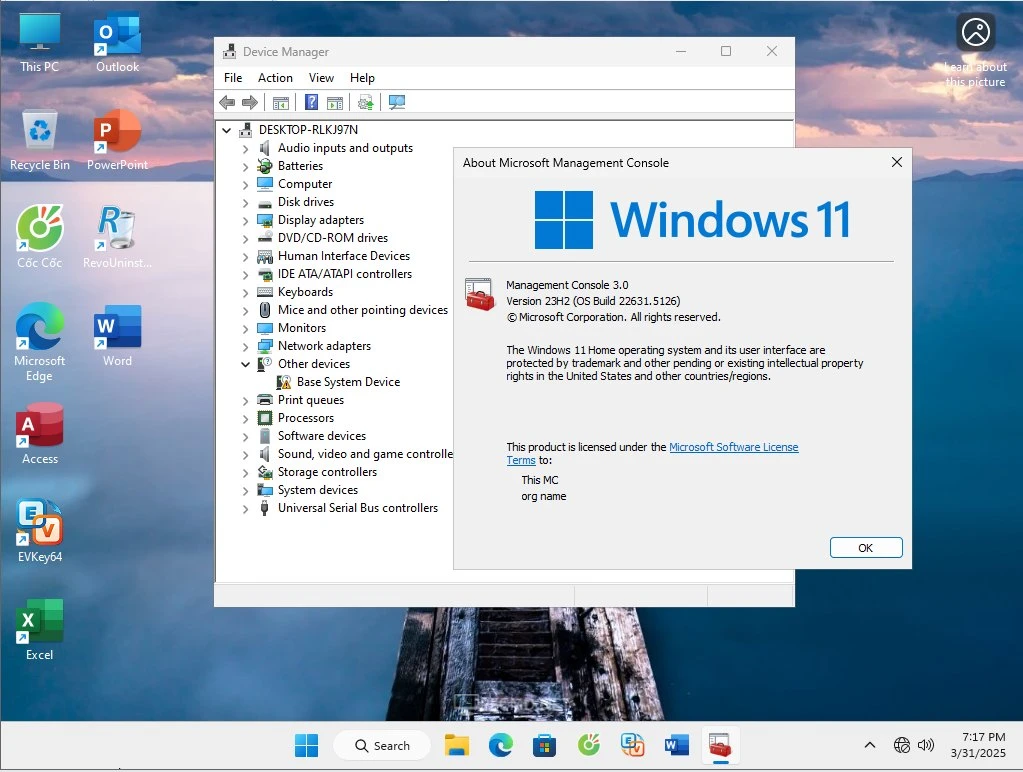This screenshot has width=1023, height=772.
Task: Expand the IDE ATA/ATAPI controllers node
Action: coord(245,275)
